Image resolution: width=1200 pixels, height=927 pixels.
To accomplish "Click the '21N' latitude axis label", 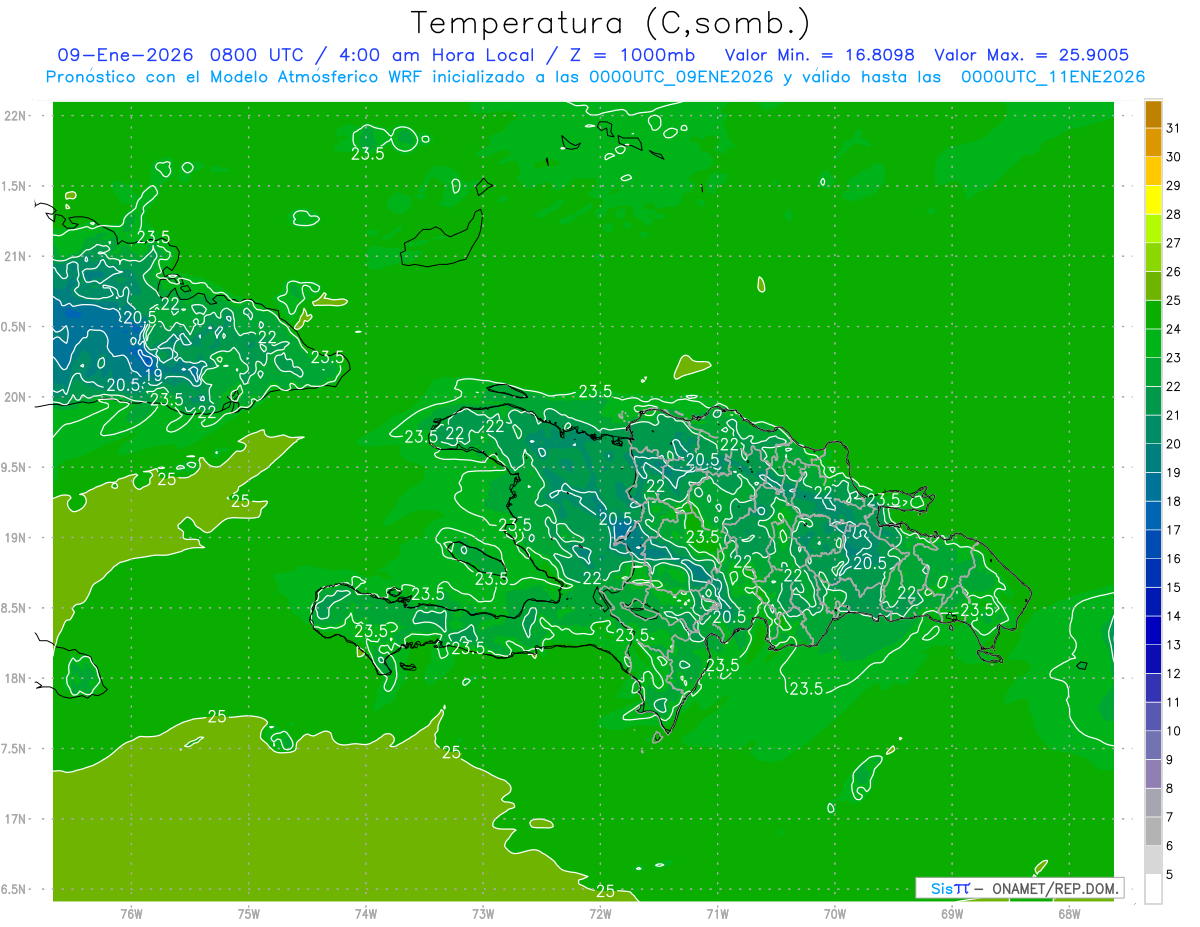I will 14,257.
